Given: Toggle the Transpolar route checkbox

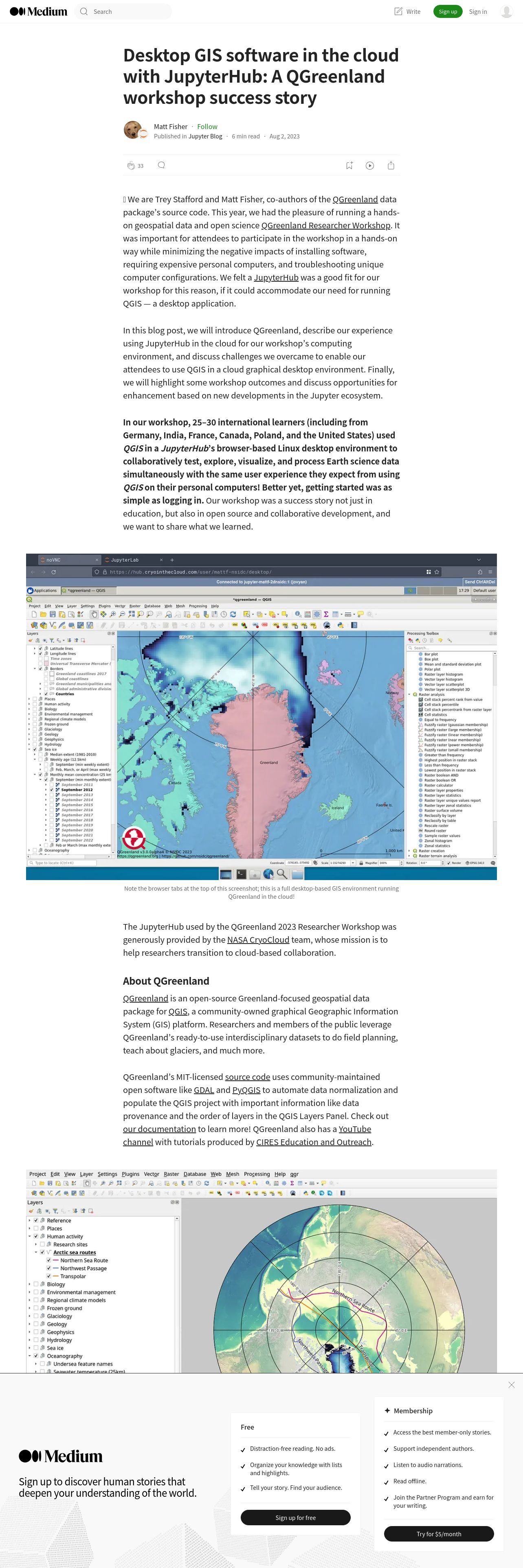Looking at the screenshot, I should click(x=49, y=1277).
